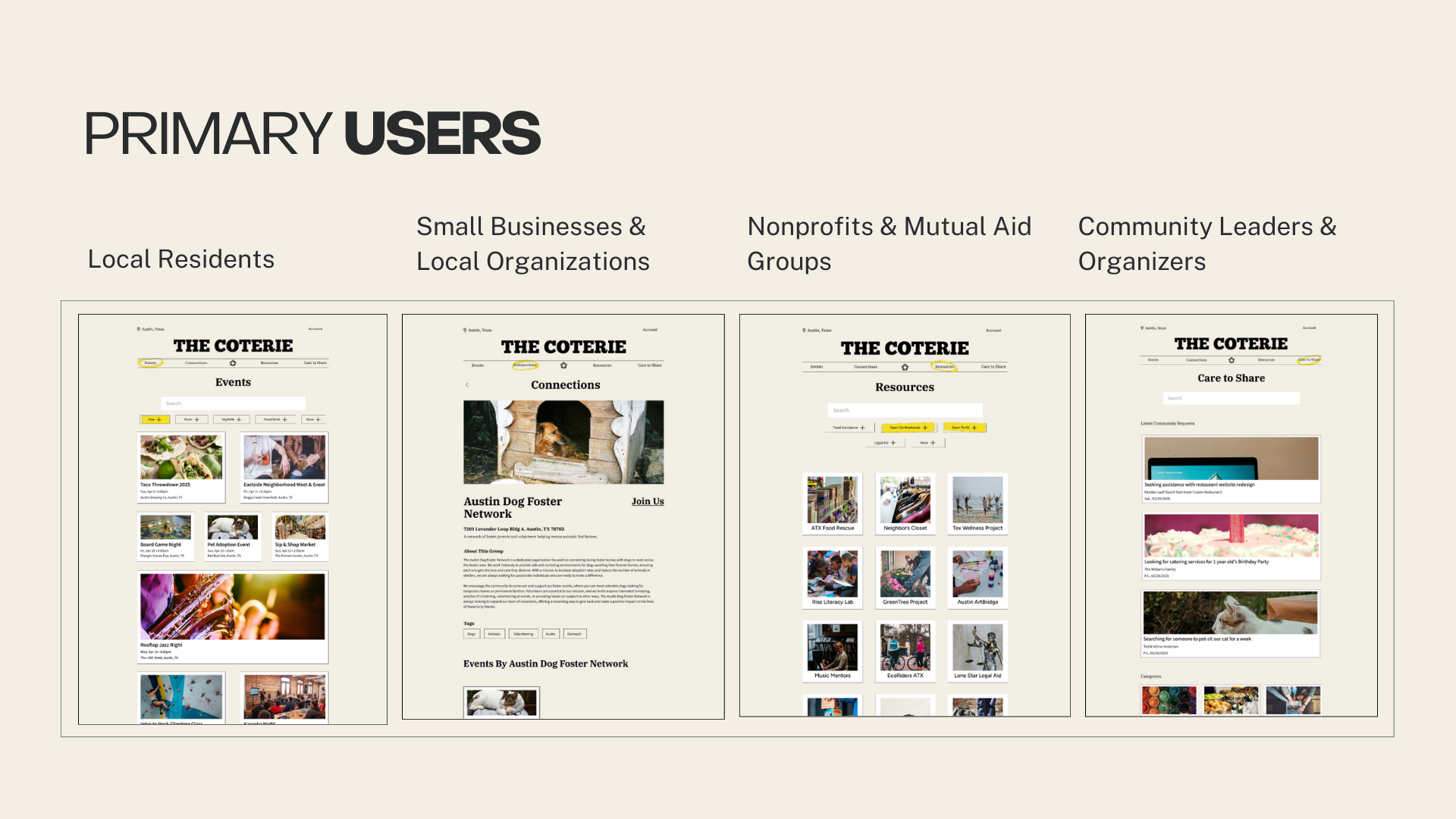Expand the More filter on Events page
Image resolution: width=1456 pixels, height=819 pixels.
[x=313, y=419]
